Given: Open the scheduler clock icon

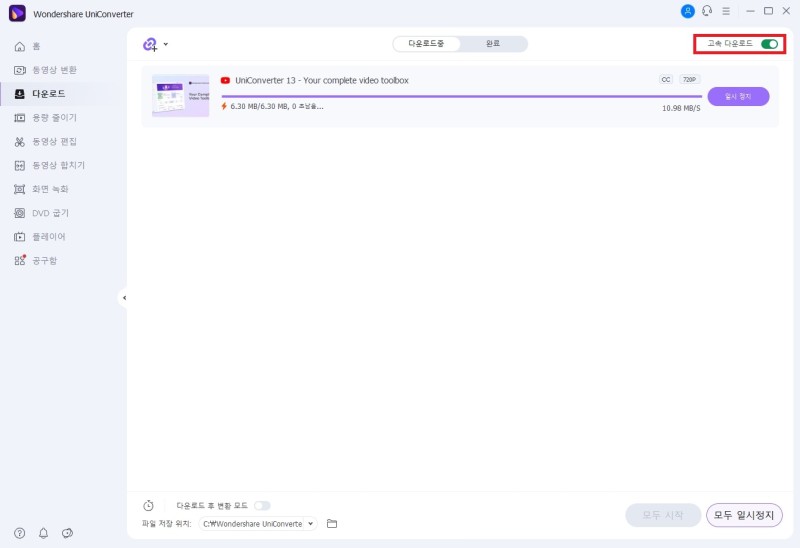Looking at the screenshot, I should [148, 506].
